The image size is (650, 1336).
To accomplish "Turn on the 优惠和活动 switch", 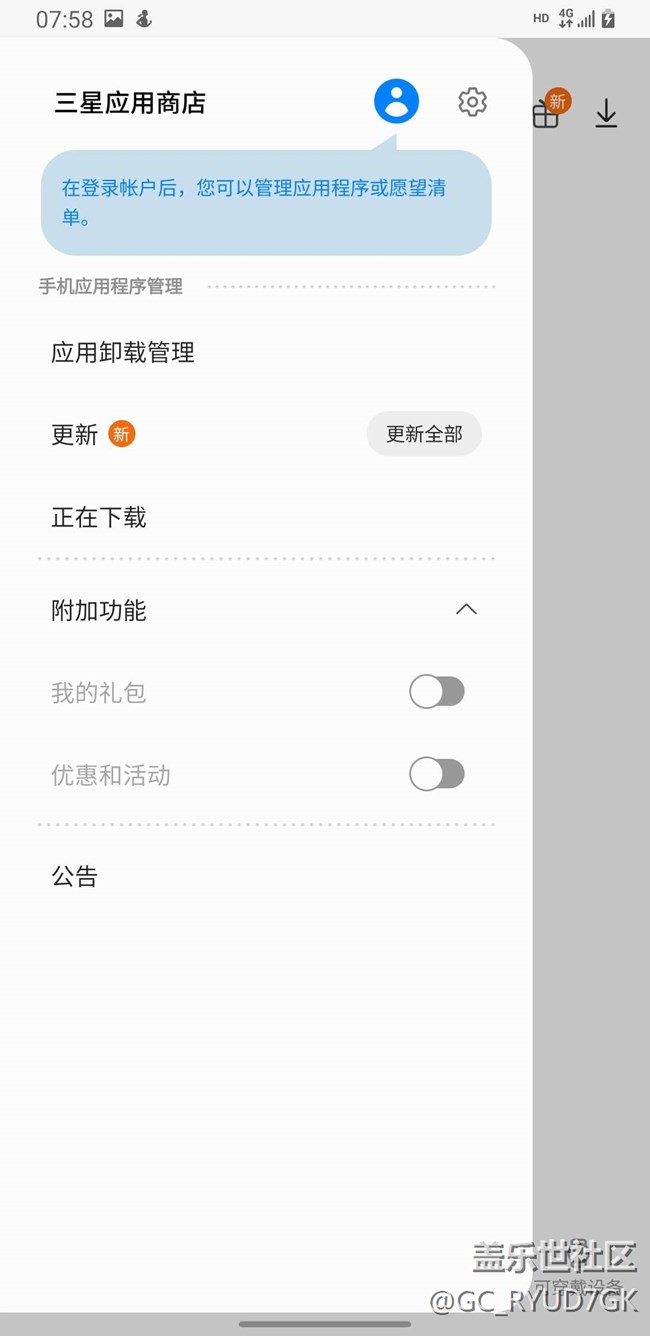I will [x=437, y=774].
